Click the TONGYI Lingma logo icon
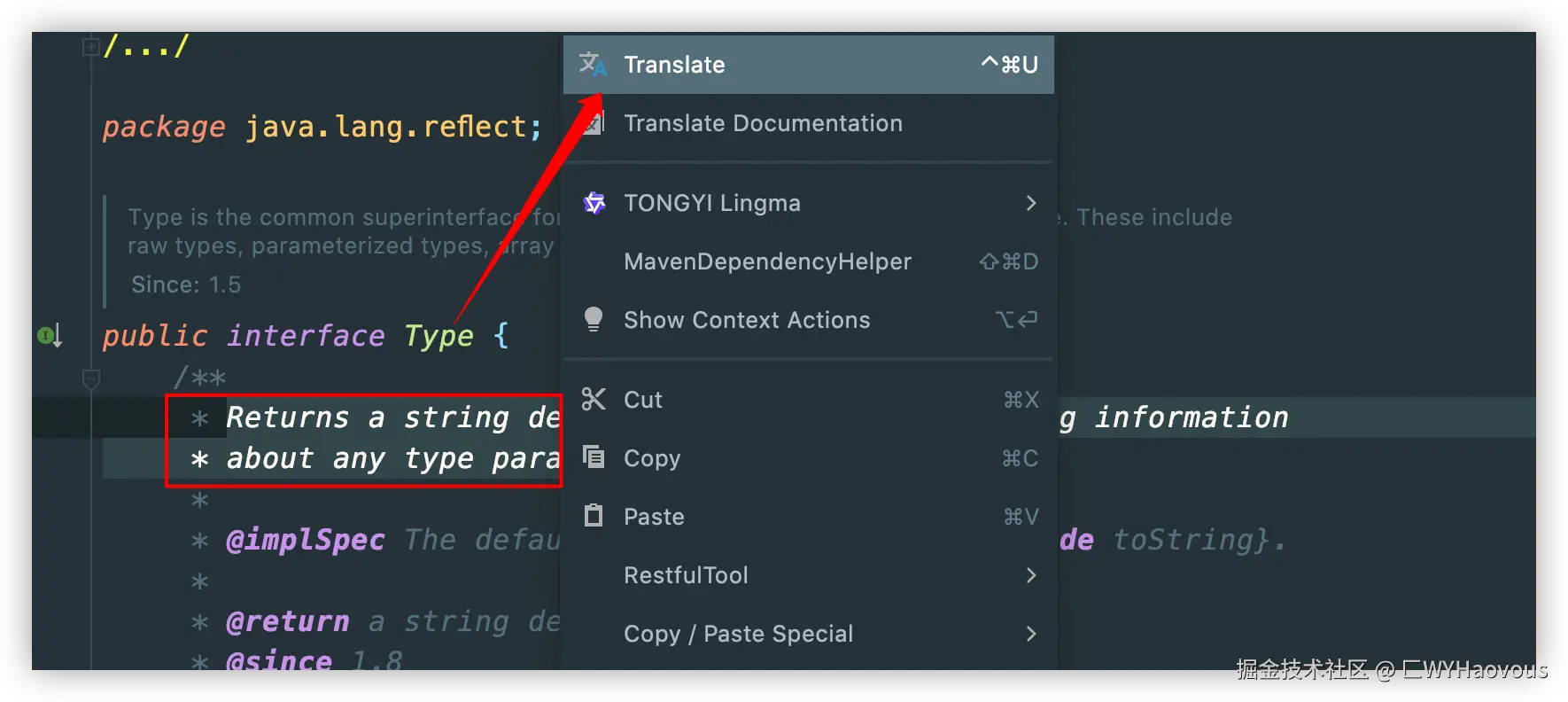Image resolution: width=1568 pixels, height=702 pixels. click(594, 203)
